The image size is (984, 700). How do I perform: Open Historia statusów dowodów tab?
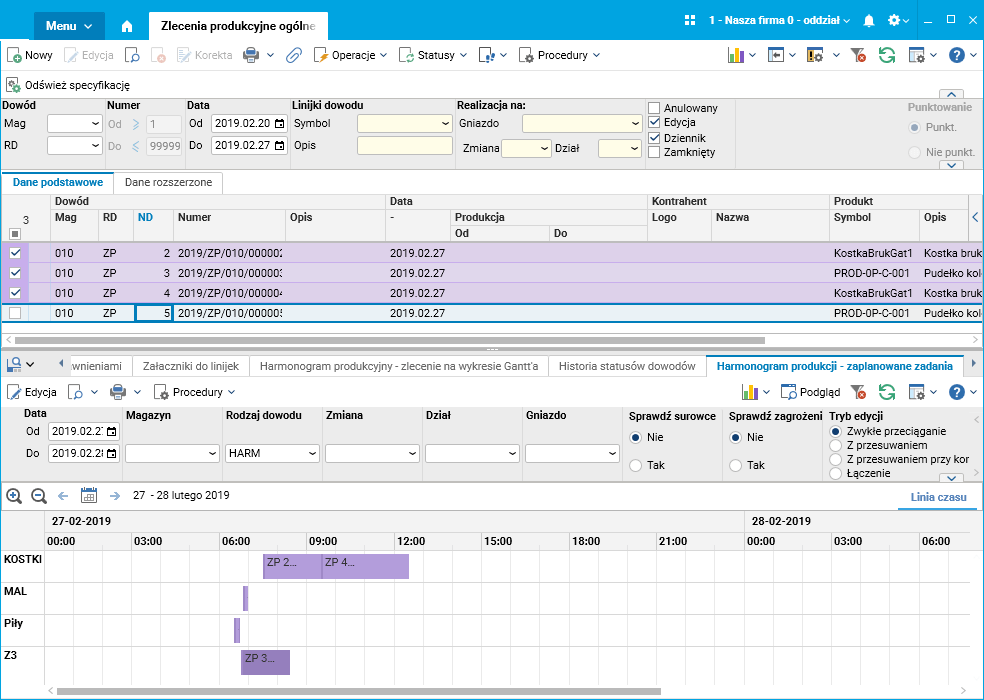click(627, 366)
